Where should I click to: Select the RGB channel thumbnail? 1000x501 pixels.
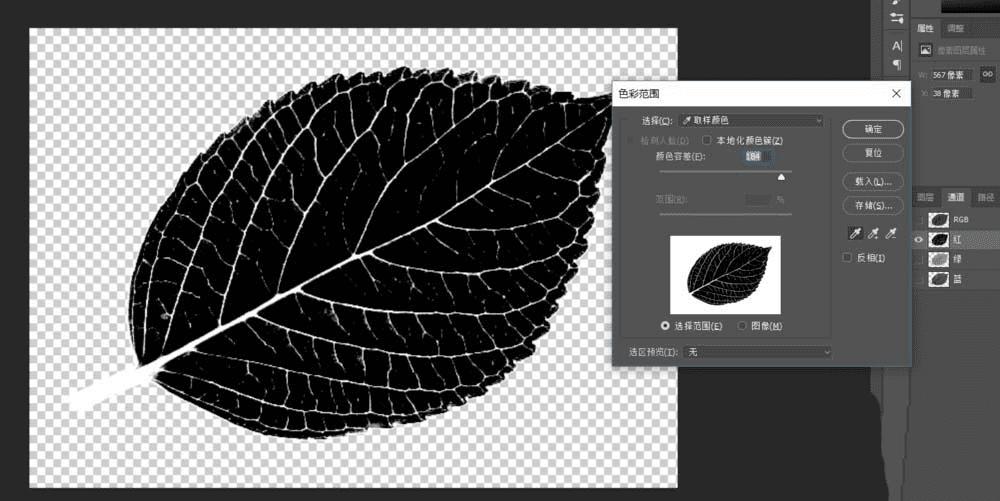pyautogui.click(x=939, y=220)
